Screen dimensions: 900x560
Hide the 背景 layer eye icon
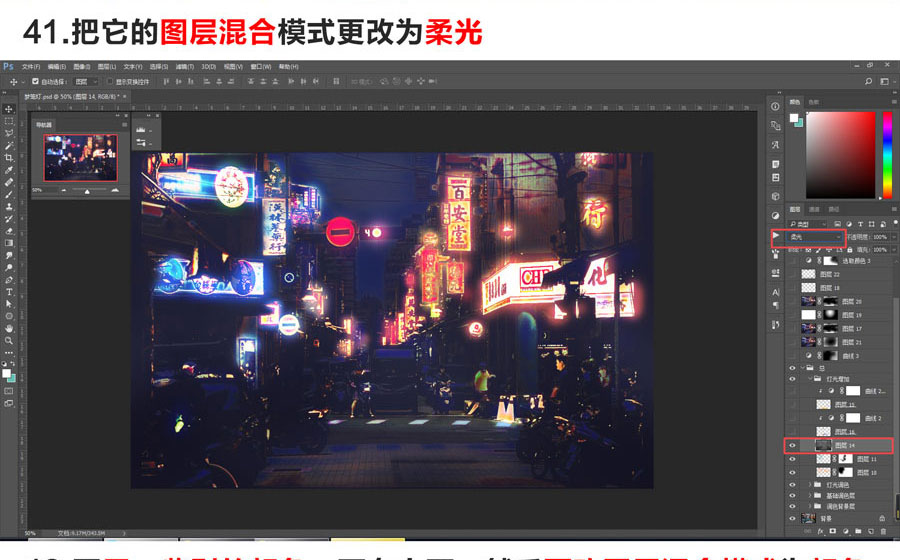pyautogui.click(x=793, y=518)
